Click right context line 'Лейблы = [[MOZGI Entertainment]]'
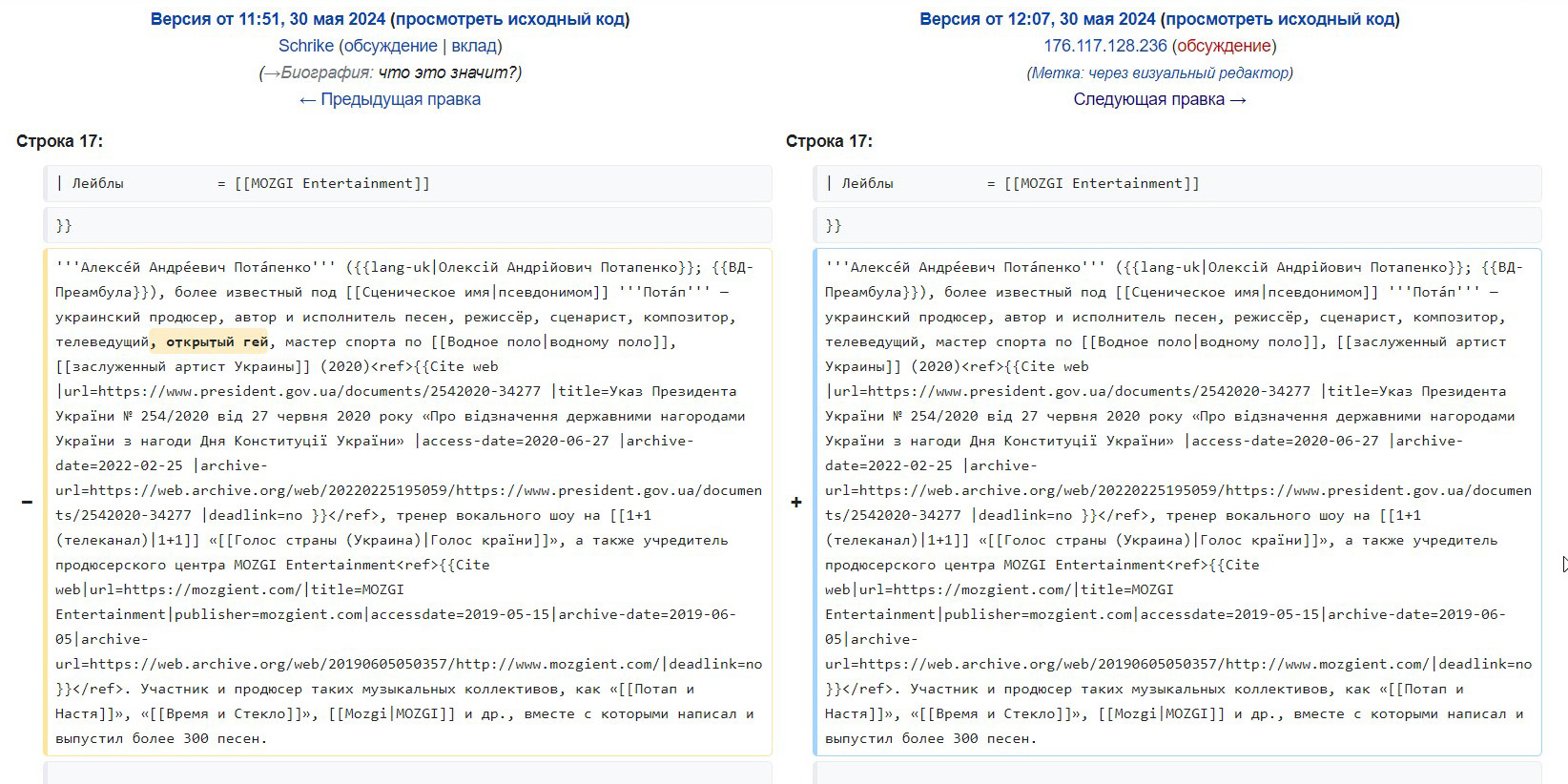The width and height of the screenshot is (1568, 784). click(1178, 183)
